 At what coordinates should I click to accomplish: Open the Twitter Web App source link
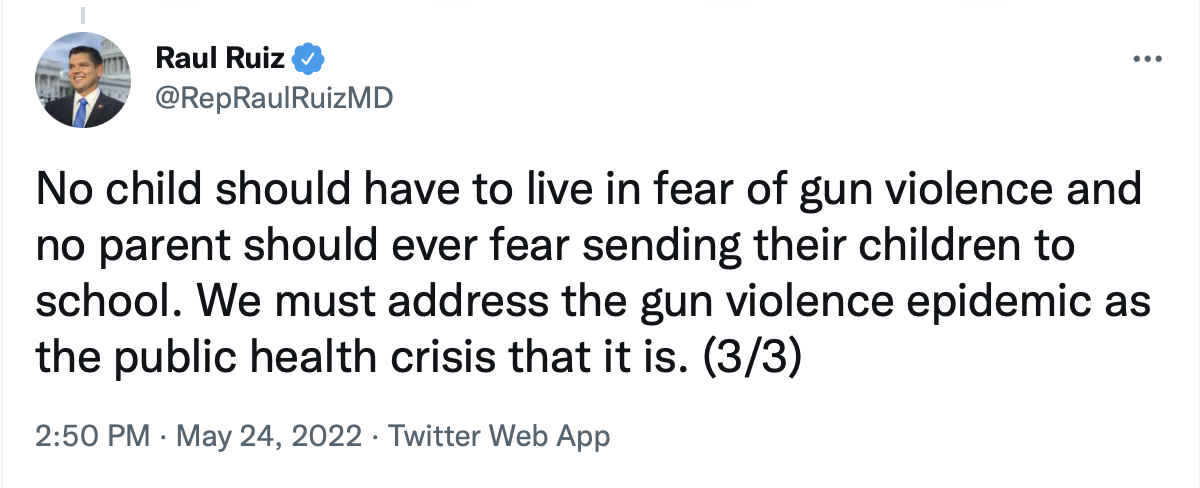tap(499, 437)
